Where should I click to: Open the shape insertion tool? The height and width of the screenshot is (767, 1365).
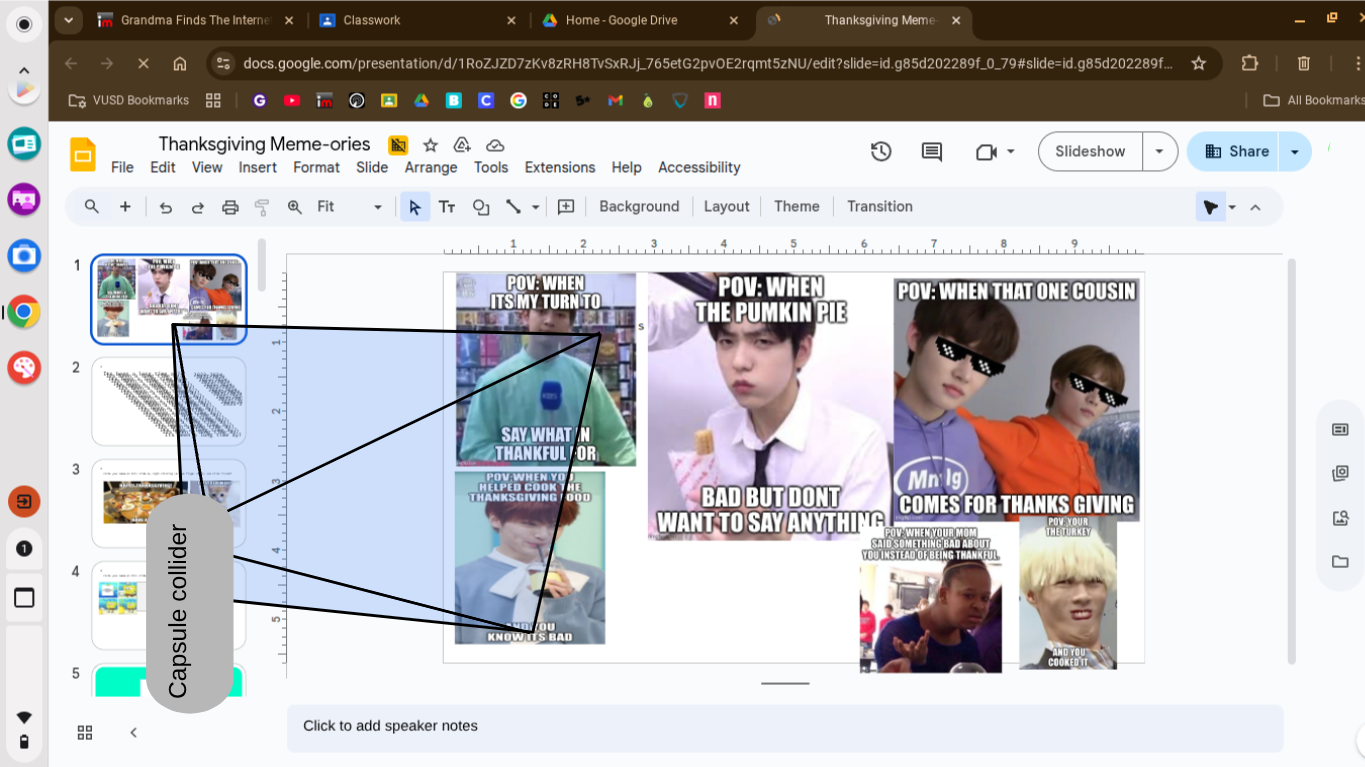[x=481, y=206]
